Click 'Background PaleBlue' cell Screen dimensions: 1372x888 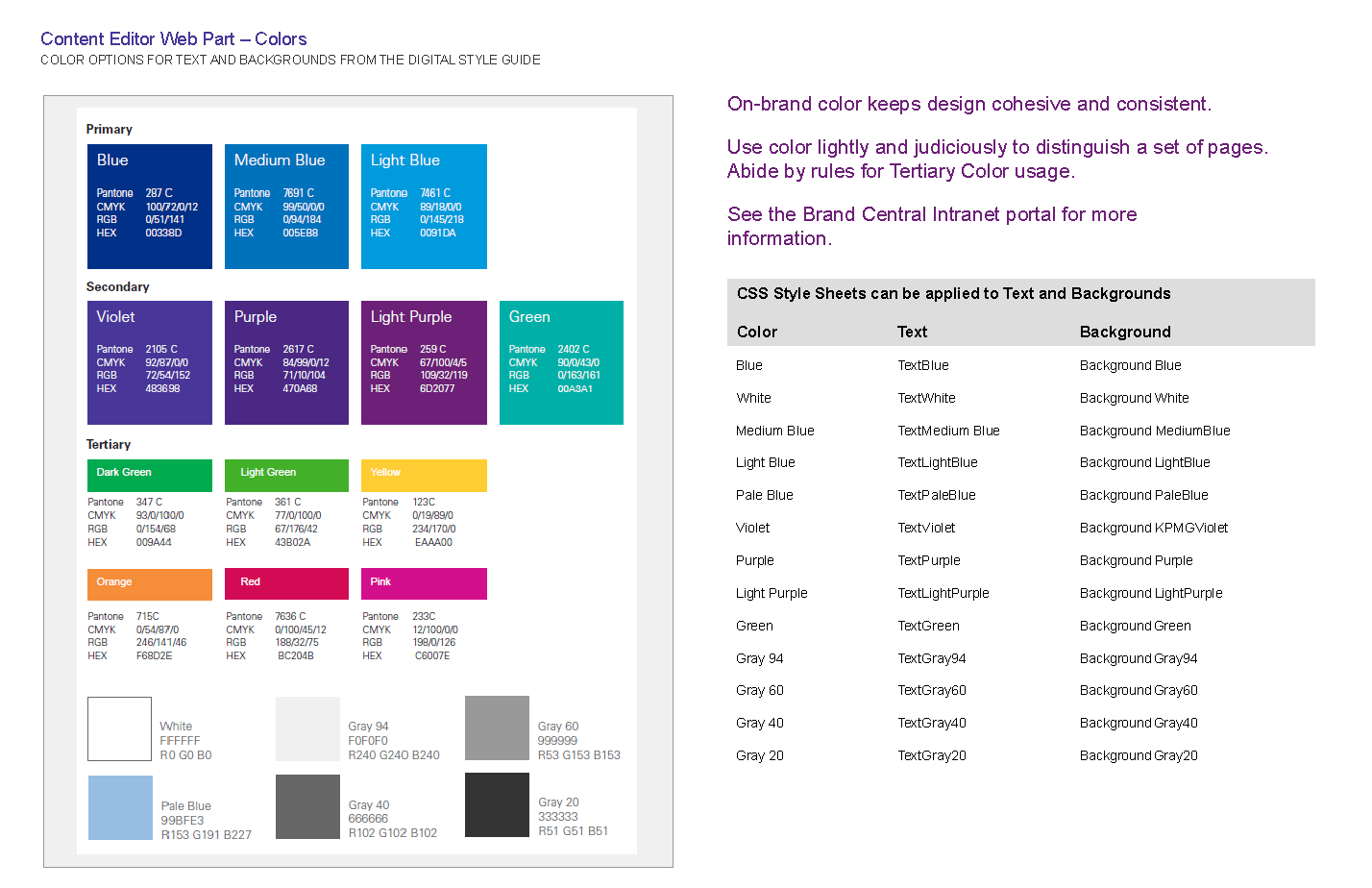click(x=1144, y=496)
